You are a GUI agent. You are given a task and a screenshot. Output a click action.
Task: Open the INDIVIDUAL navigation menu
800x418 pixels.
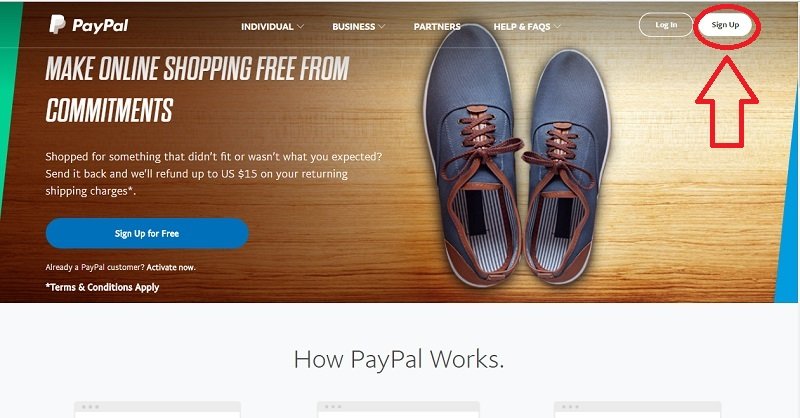(267, 27)
